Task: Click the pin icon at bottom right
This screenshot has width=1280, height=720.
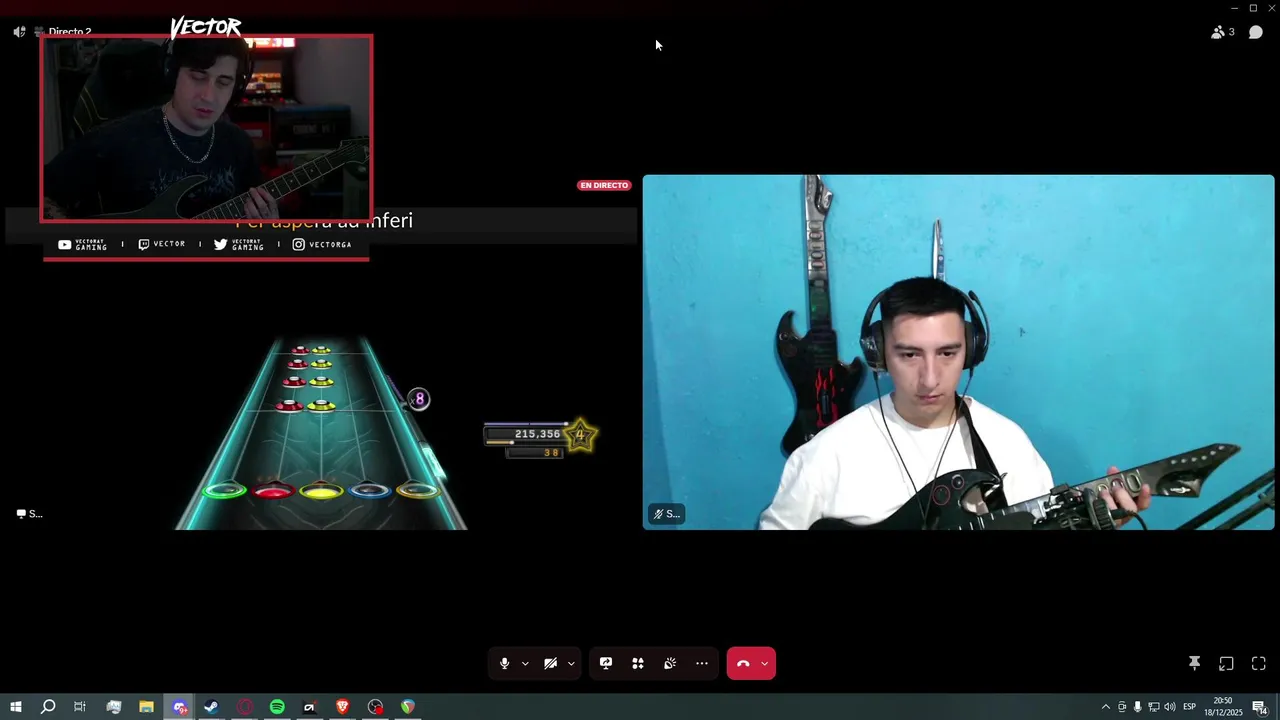Action: click(x=1194, y=663)
